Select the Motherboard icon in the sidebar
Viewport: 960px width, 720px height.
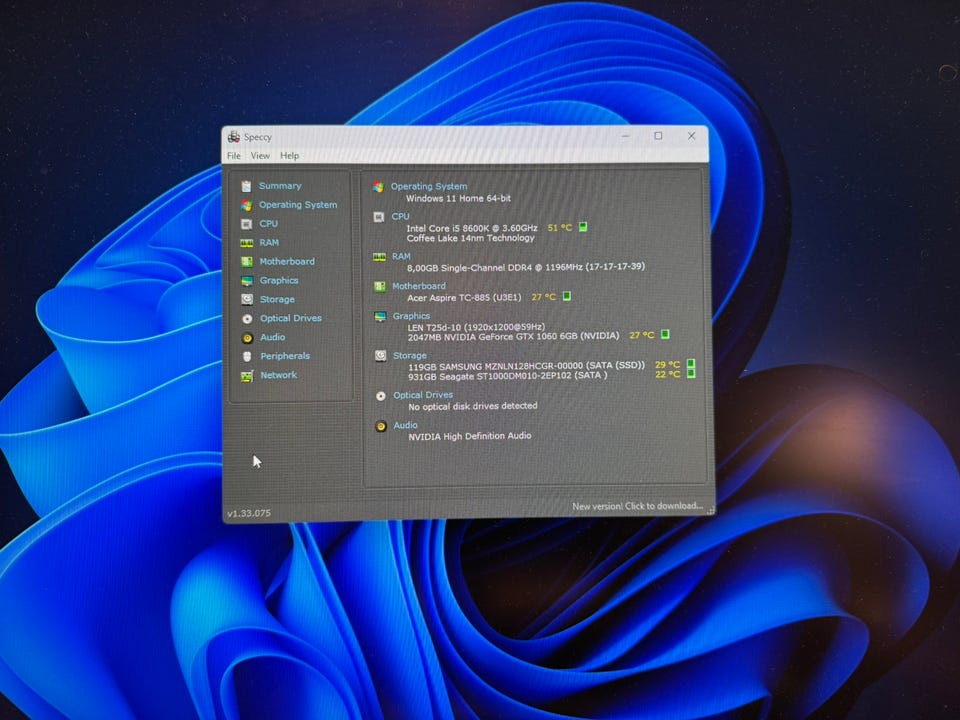(x=247, y=262)
